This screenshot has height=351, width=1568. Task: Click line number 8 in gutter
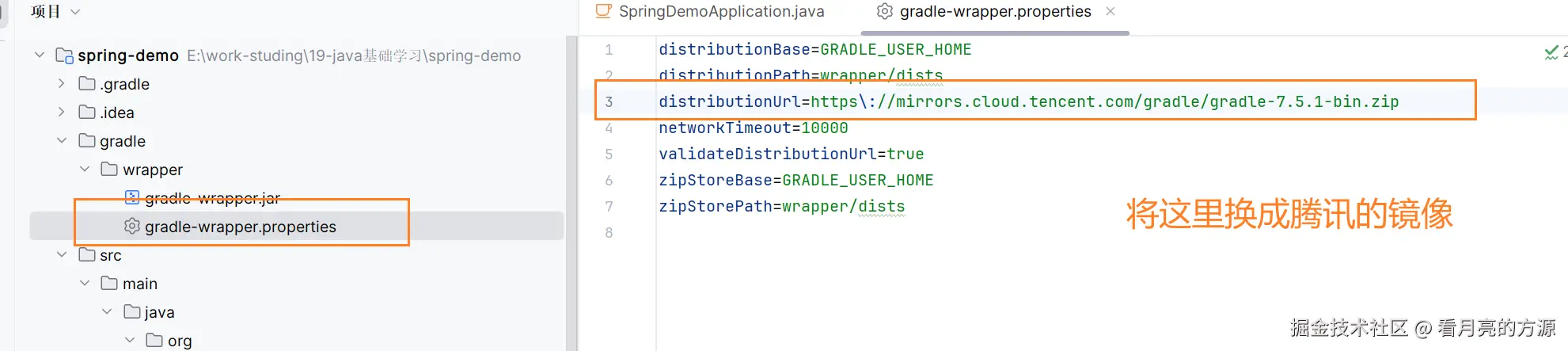pos(609,232)
